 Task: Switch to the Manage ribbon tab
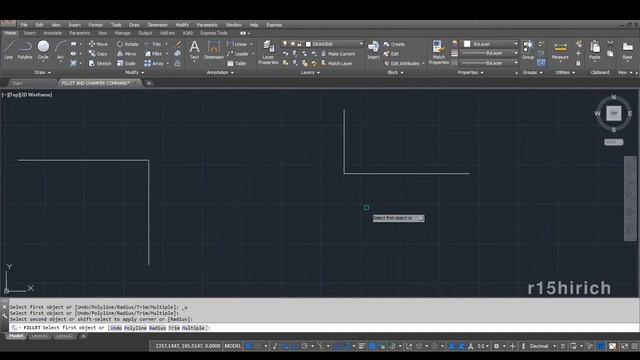[x=122, y=33]
